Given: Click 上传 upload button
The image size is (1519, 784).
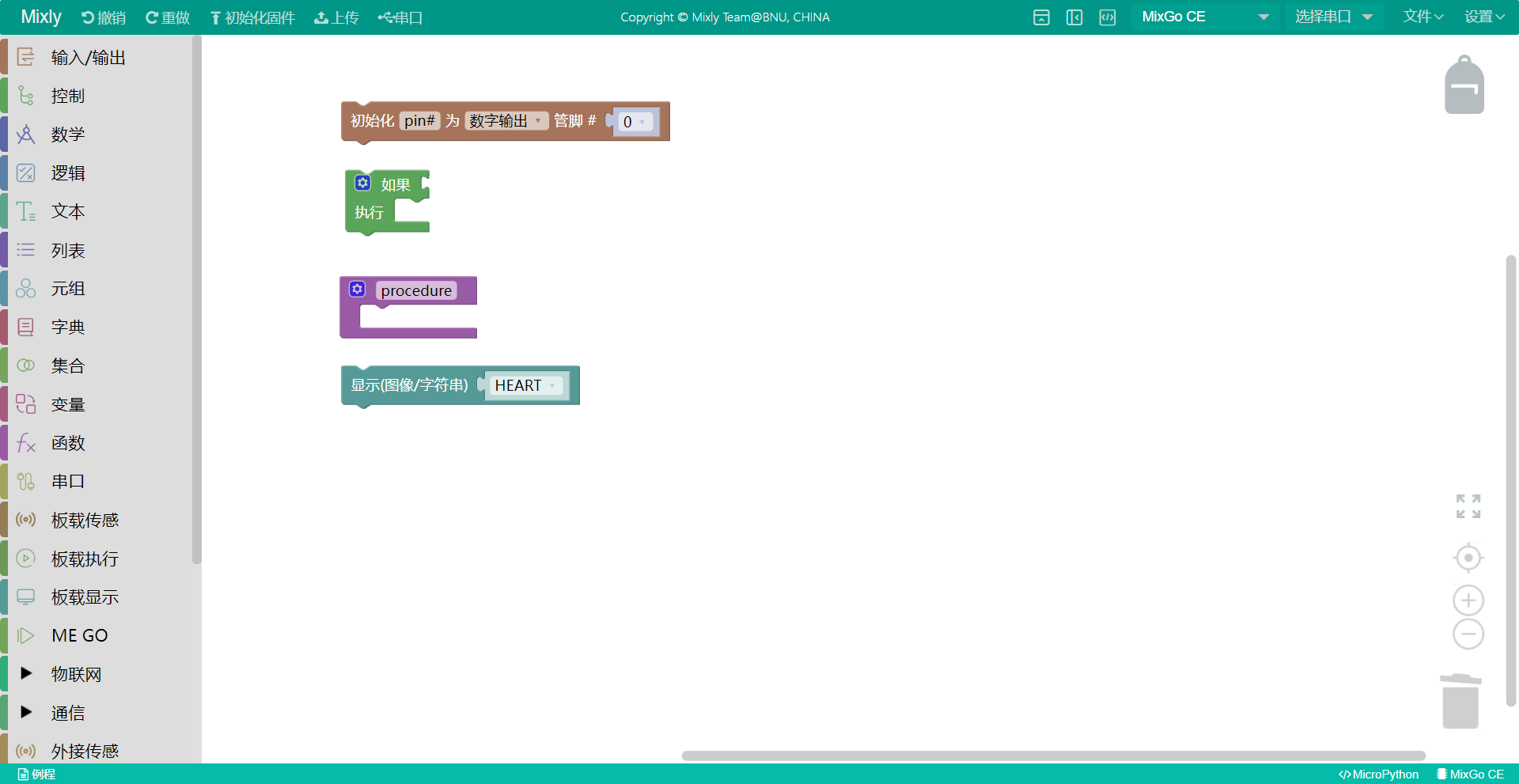Looking at the screenshot, I should (336, 17).
